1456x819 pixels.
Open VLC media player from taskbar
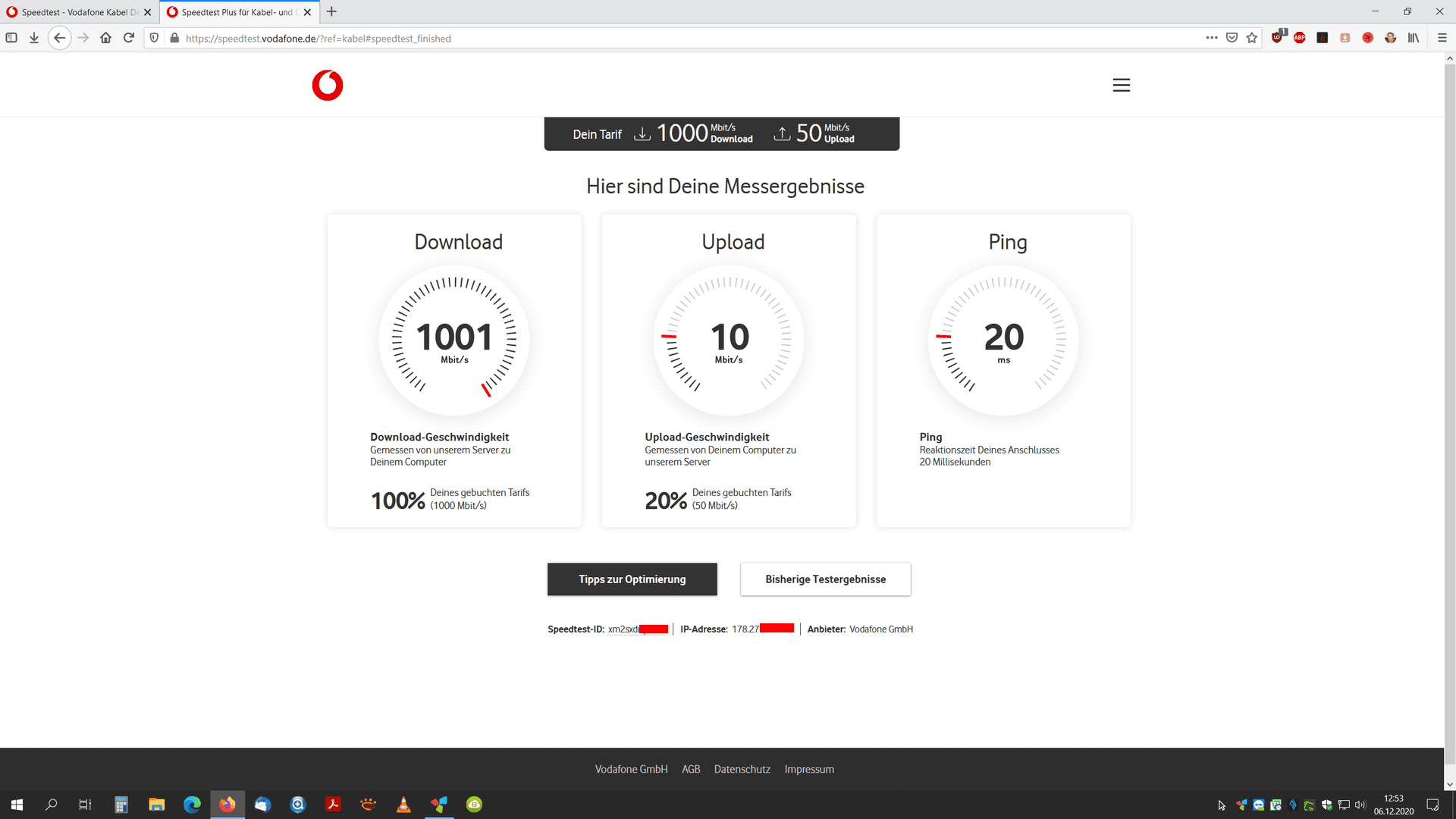pyautogui.click(x=403, y=805)
